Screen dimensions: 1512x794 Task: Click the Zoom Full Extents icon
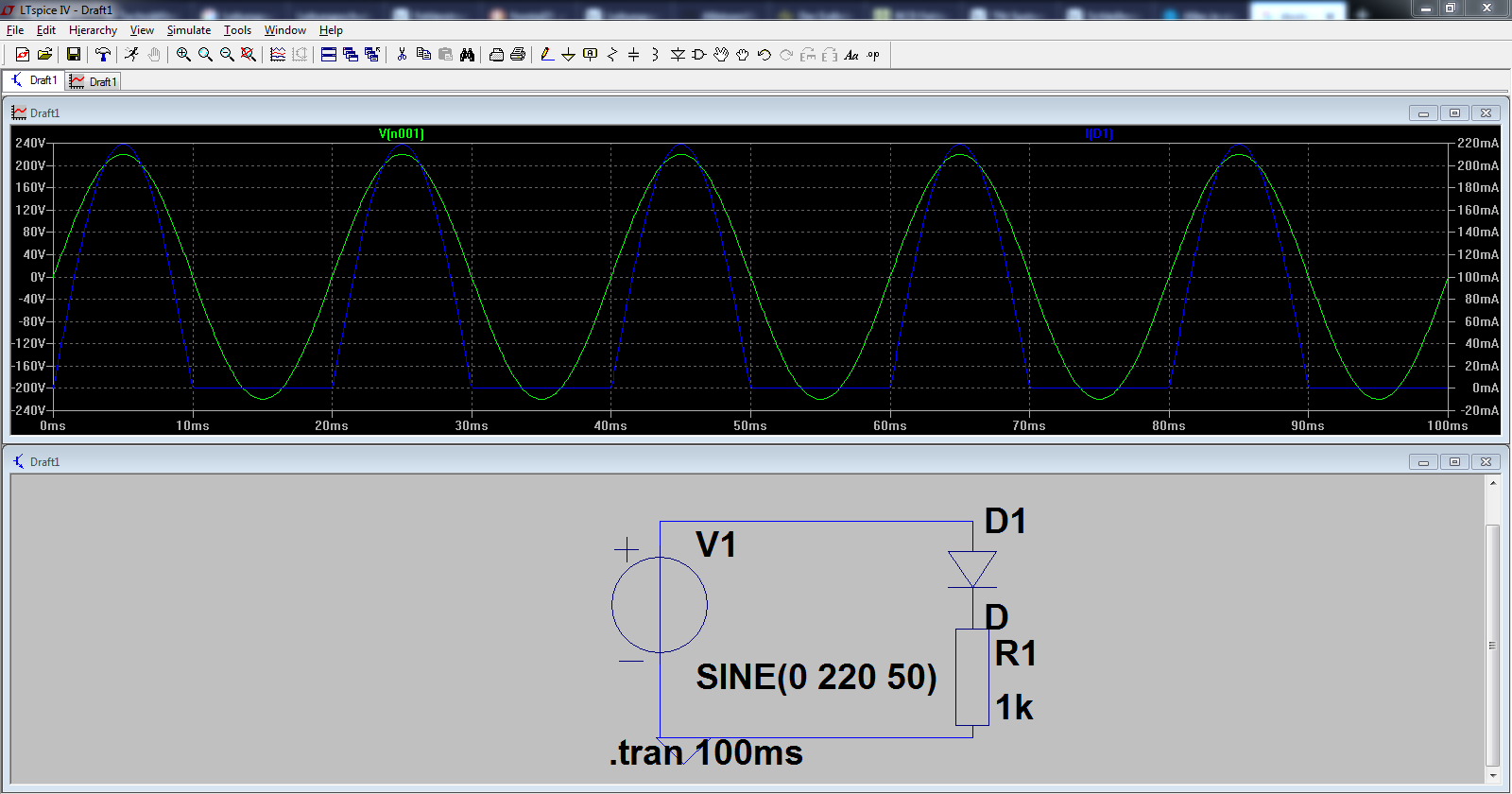pyautogui.click(x=249, y=55)
